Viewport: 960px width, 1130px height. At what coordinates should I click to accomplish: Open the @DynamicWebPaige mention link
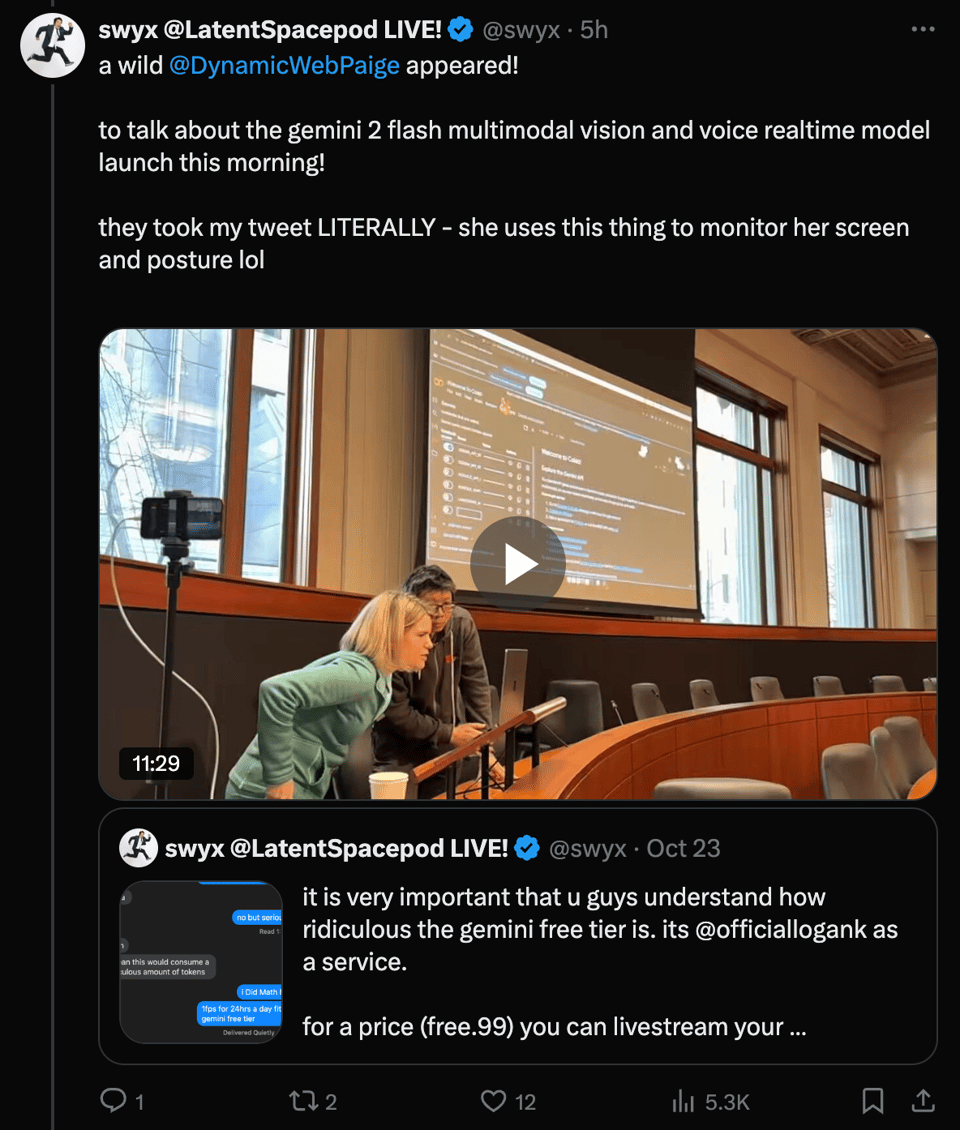click(x=284, y=66)
